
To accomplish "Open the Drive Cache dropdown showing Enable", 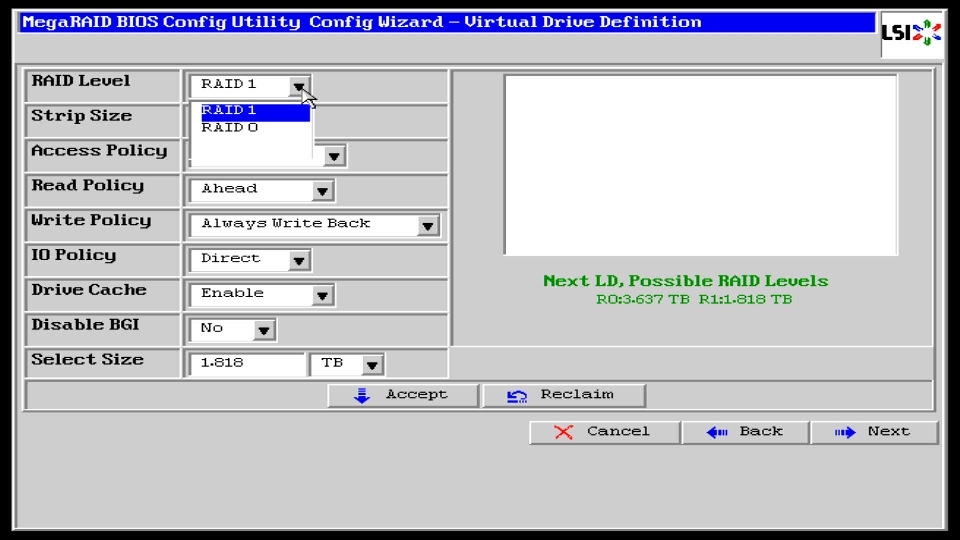I will (x=262, y=294).
